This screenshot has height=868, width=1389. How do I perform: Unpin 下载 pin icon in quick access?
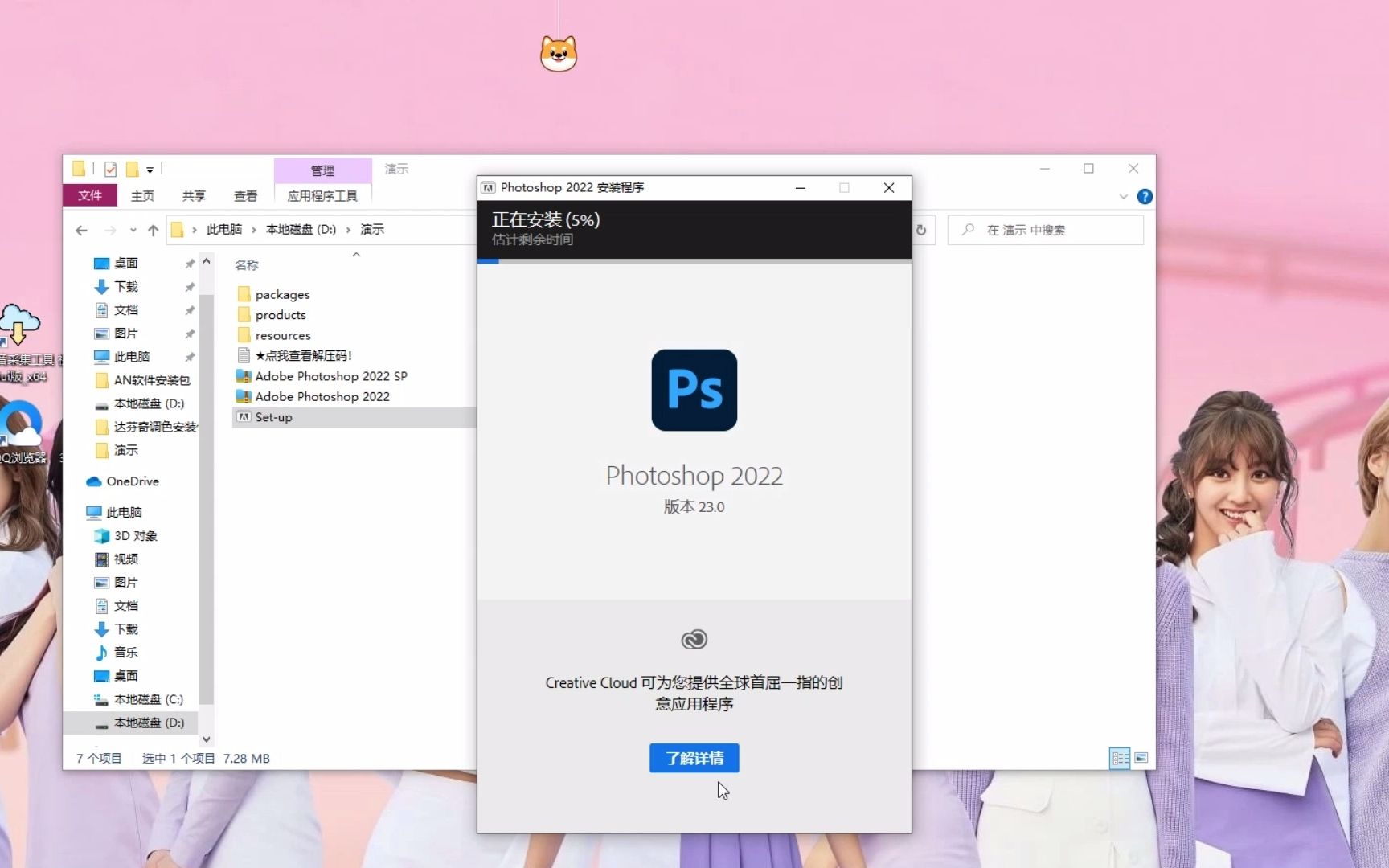(x=190, y=287)
